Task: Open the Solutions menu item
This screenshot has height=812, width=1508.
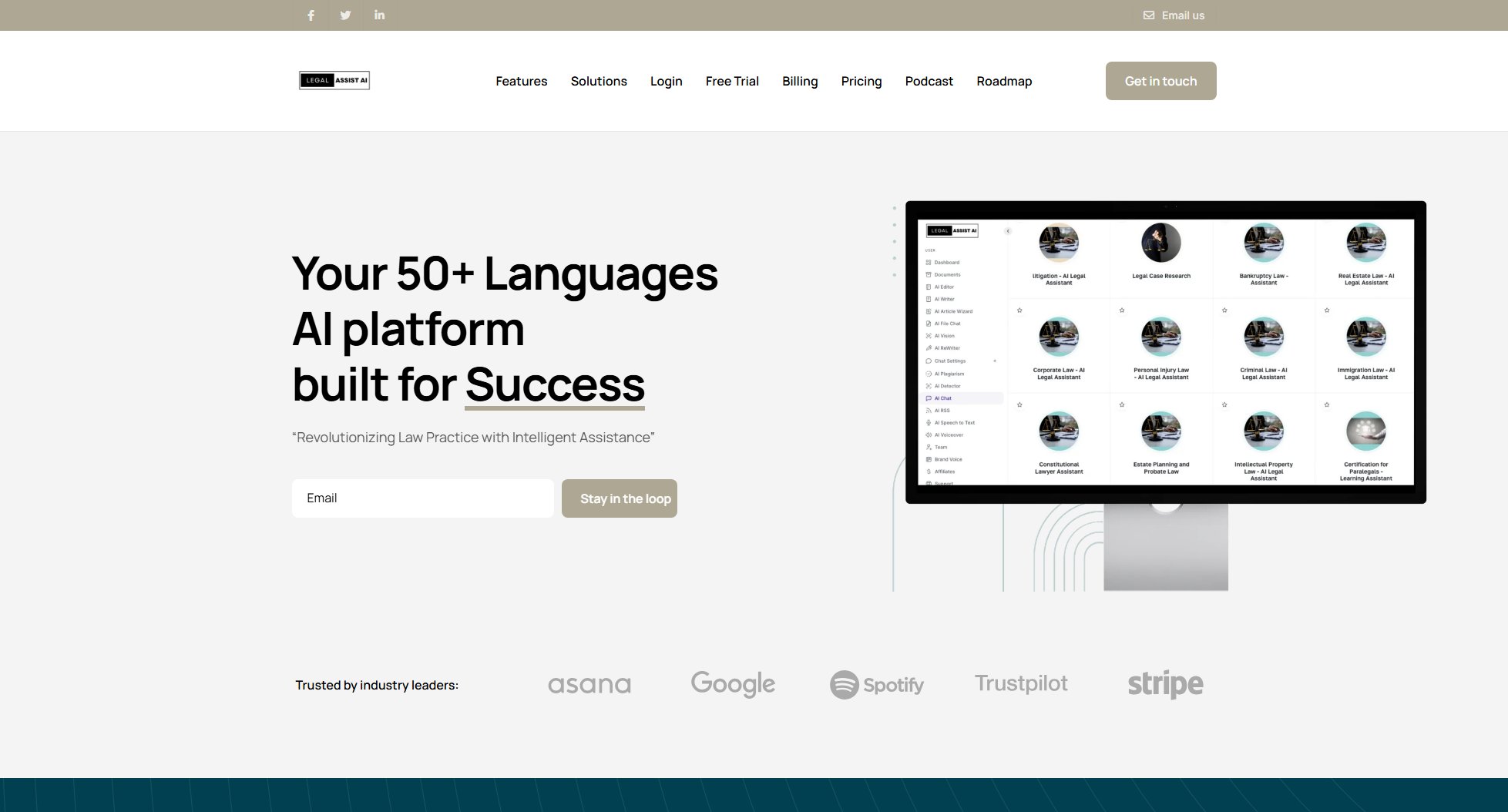Action: click(599, 81)
